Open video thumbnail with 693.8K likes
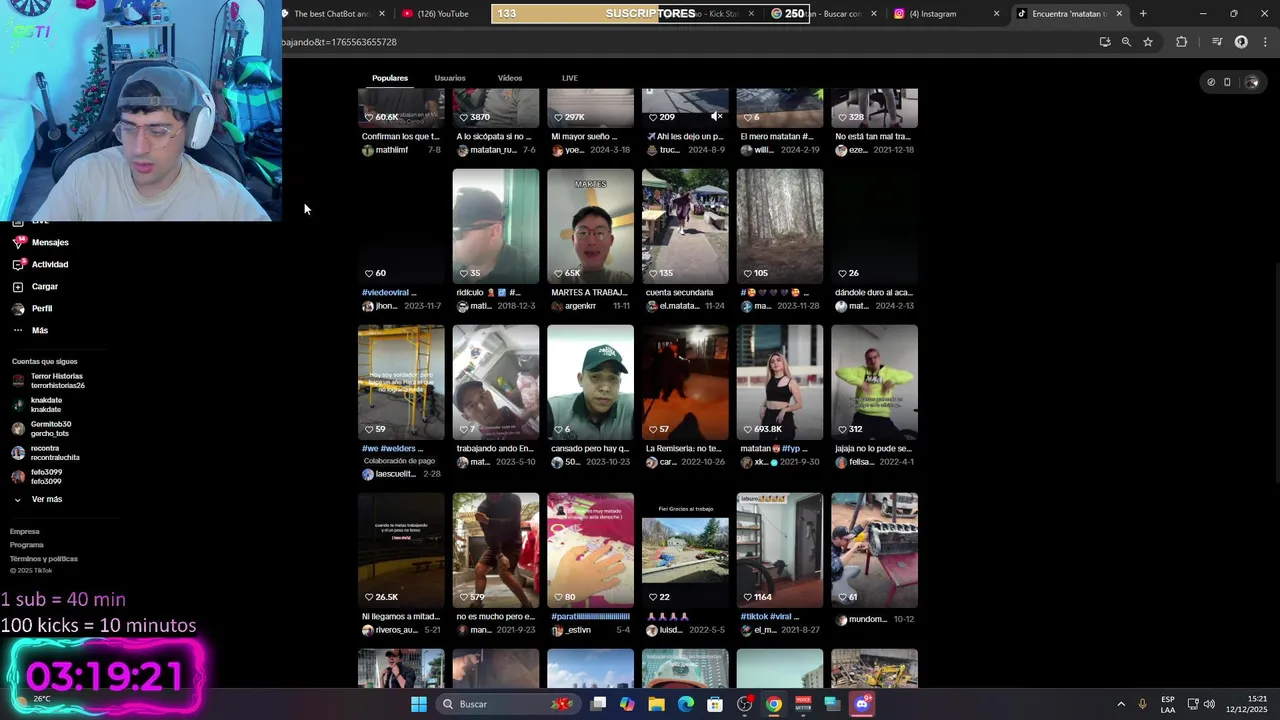This screenshot has height=720, width=1280. [x=780, y=382]
